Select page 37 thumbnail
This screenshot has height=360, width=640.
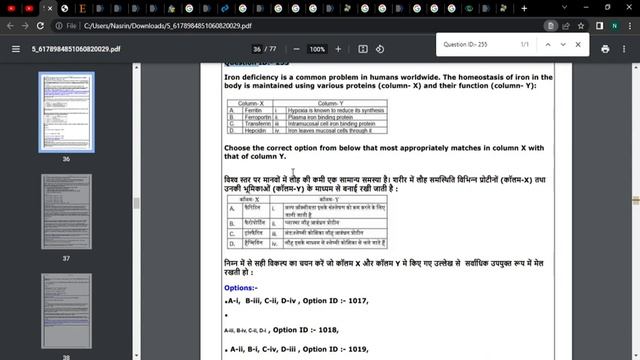[x=67, y=211]
